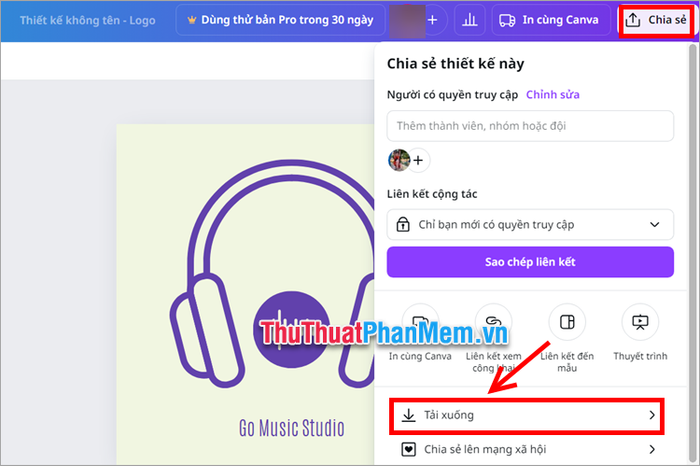
Task: Open the analytics bar chart icon
Action: pyautogui.click(x=469, y=20)
